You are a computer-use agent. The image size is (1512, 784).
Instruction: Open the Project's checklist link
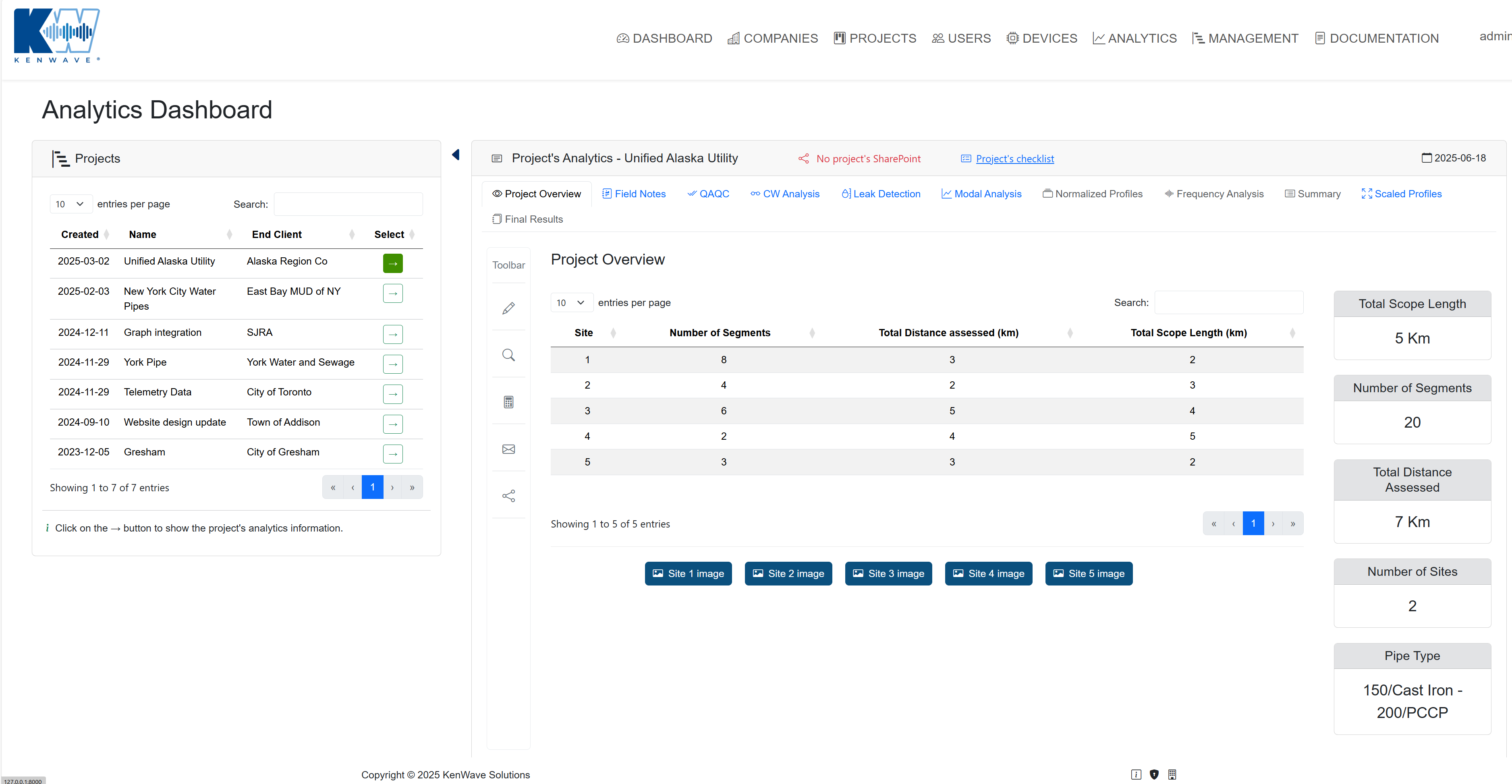(x=1014, y=159)
